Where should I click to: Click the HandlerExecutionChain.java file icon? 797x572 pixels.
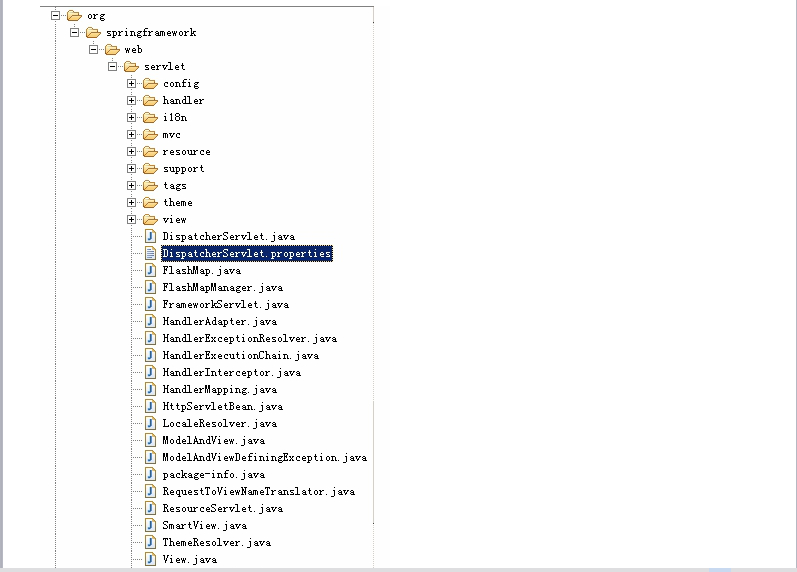click(150, 355)
